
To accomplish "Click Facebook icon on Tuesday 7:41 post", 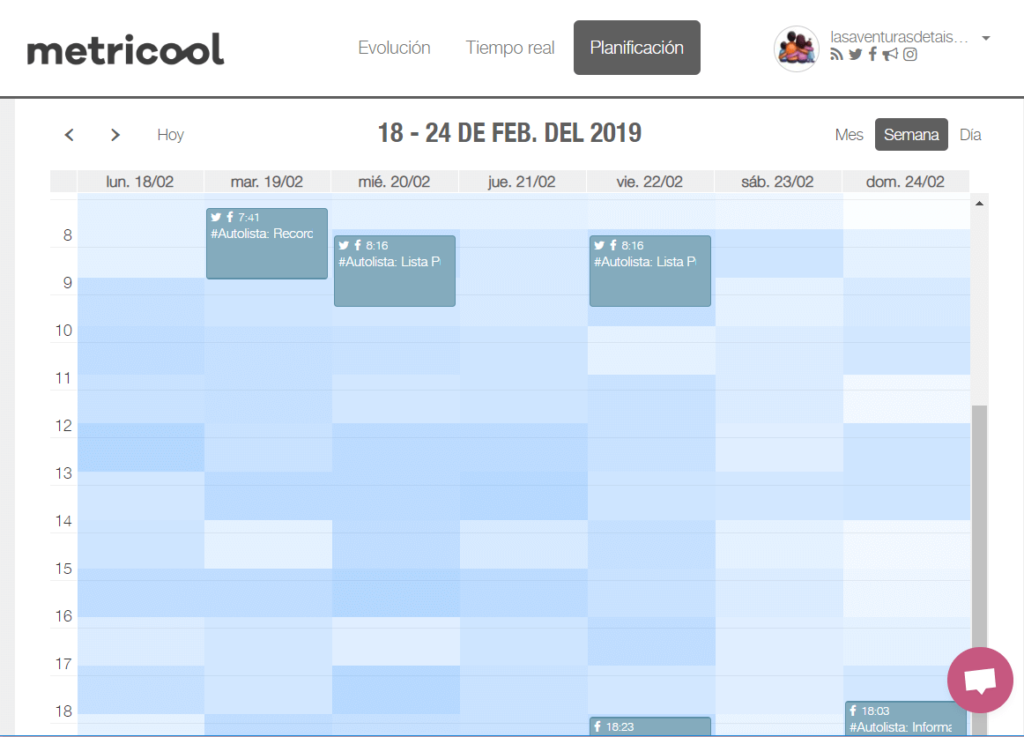I will [230, 217].
